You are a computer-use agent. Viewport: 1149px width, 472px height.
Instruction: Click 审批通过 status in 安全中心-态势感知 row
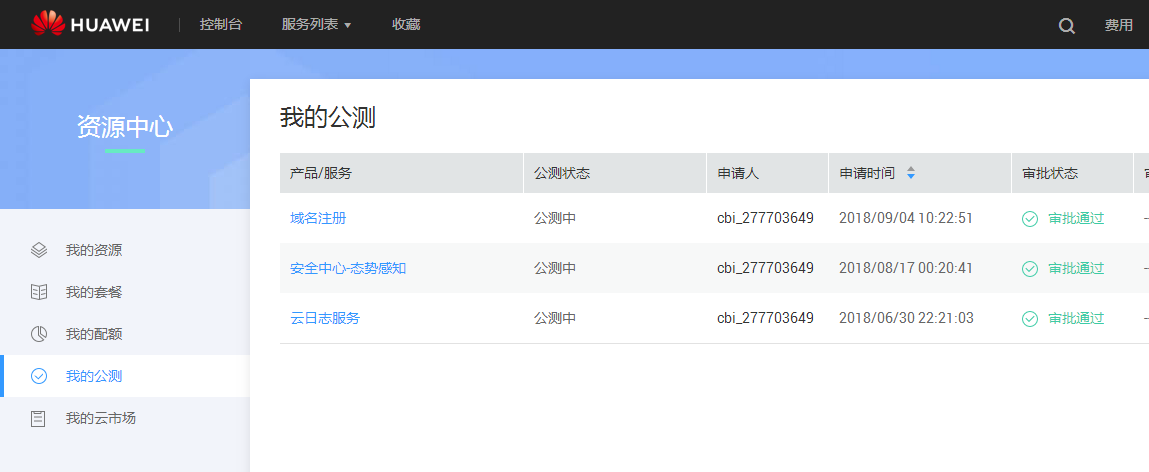[1076, 268]
